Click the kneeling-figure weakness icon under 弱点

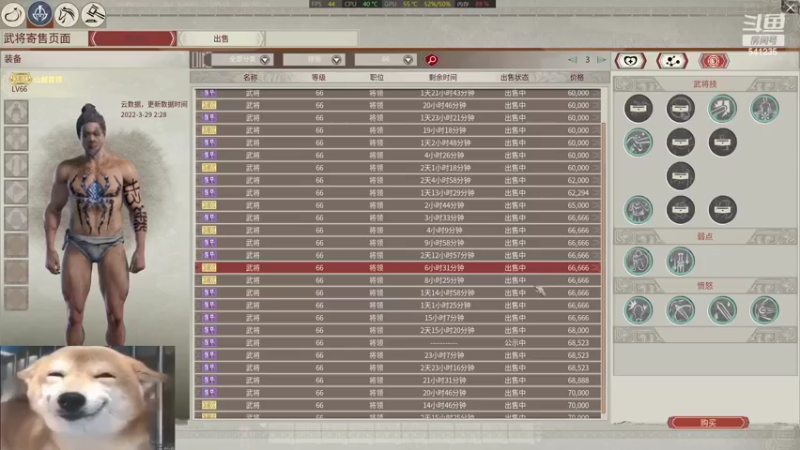pos(638,261)
